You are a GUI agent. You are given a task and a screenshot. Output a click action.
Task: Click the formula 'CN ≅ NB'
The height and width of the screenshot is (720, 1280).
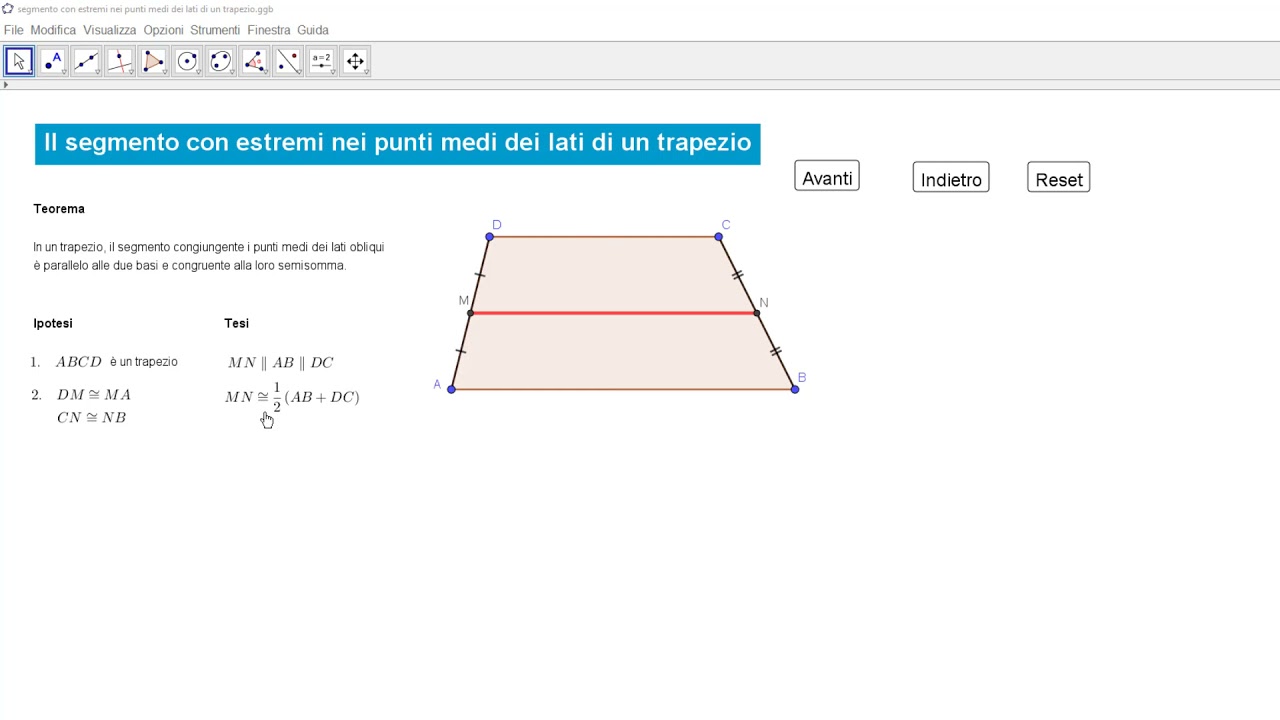point(91,418)
